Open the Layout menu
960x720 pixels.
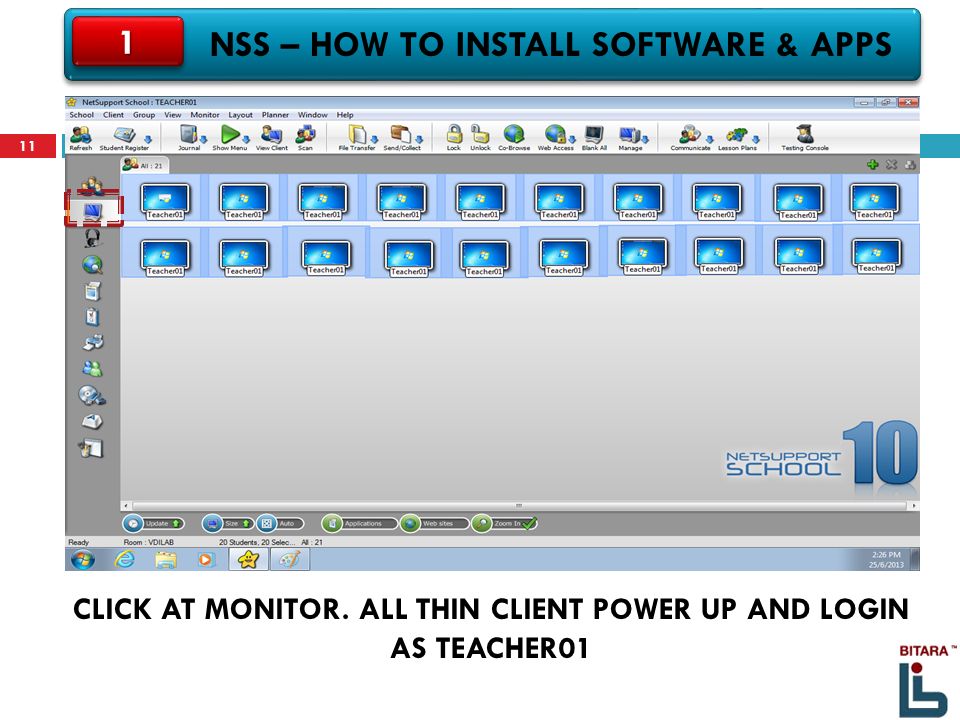240,114
